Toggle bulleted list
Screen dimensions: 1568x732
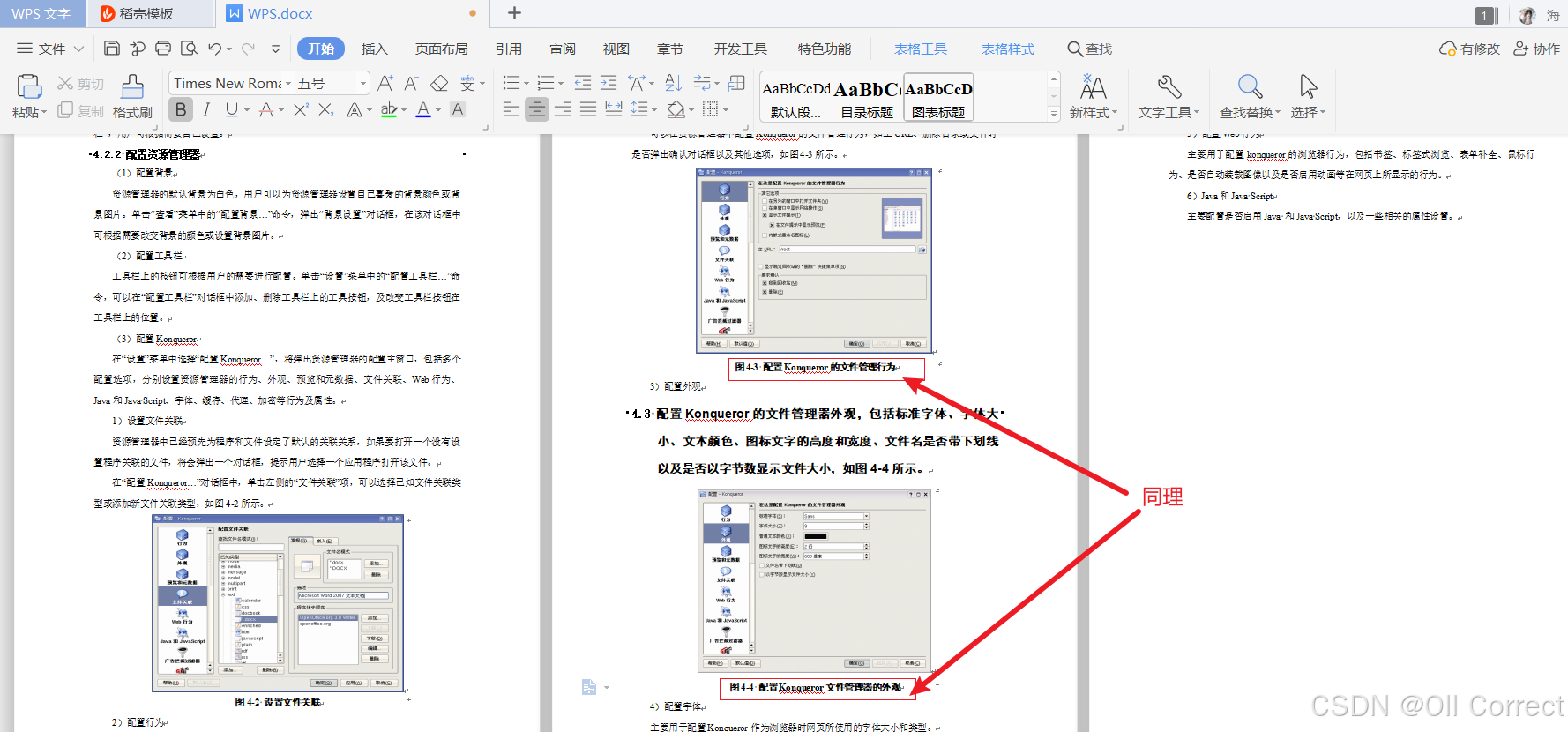(511, 83)
